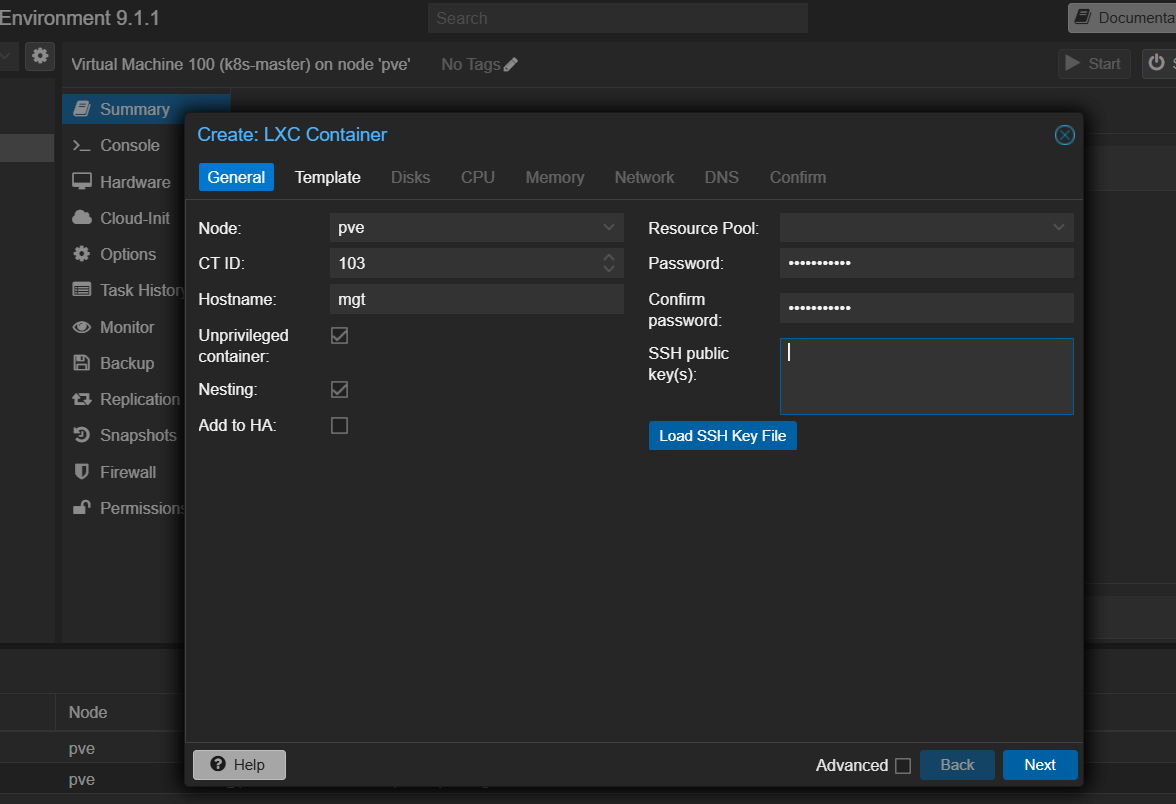Click the gear settings icon in header
Screen dimensions: 1176x804
(40, 56)
